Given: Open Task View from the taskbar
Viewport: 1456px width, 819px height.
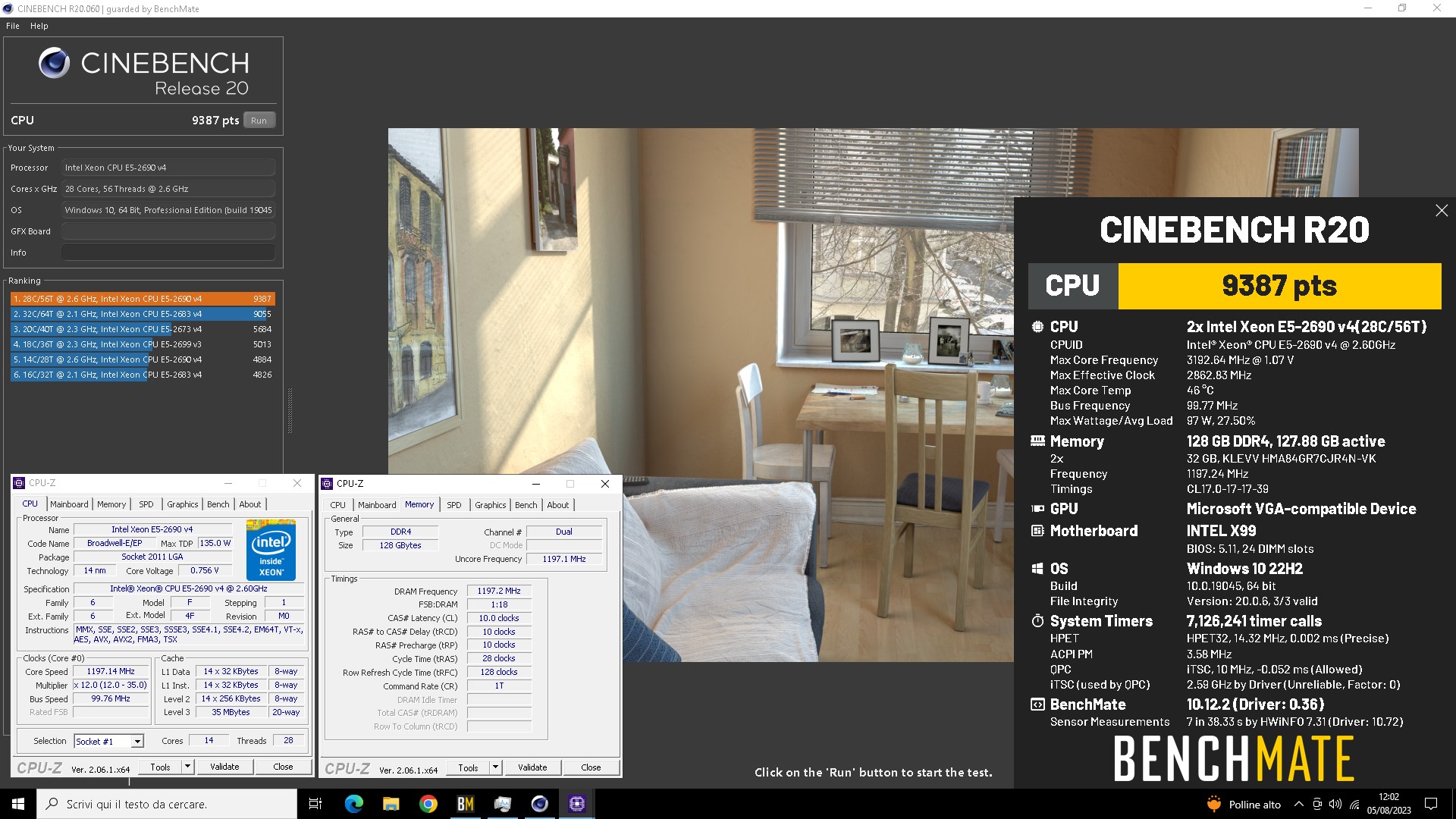Looking at the screenshot, I should [315, 804].
